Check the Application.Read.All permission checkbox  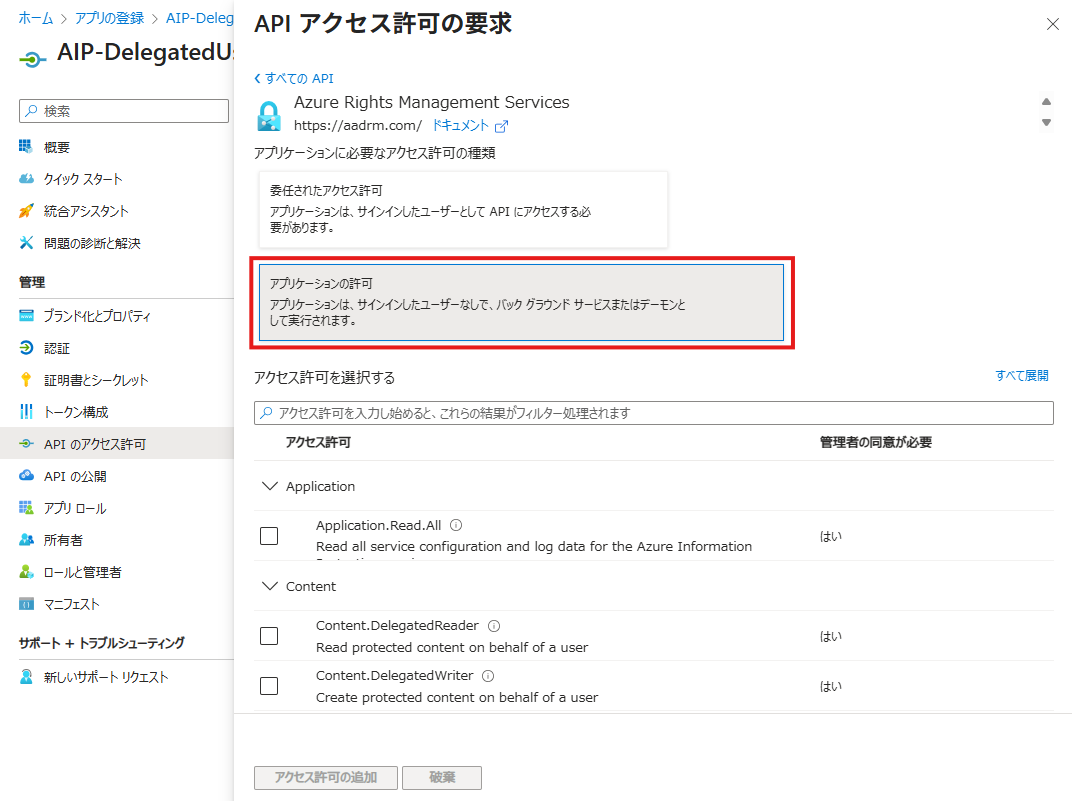point(269,536)
